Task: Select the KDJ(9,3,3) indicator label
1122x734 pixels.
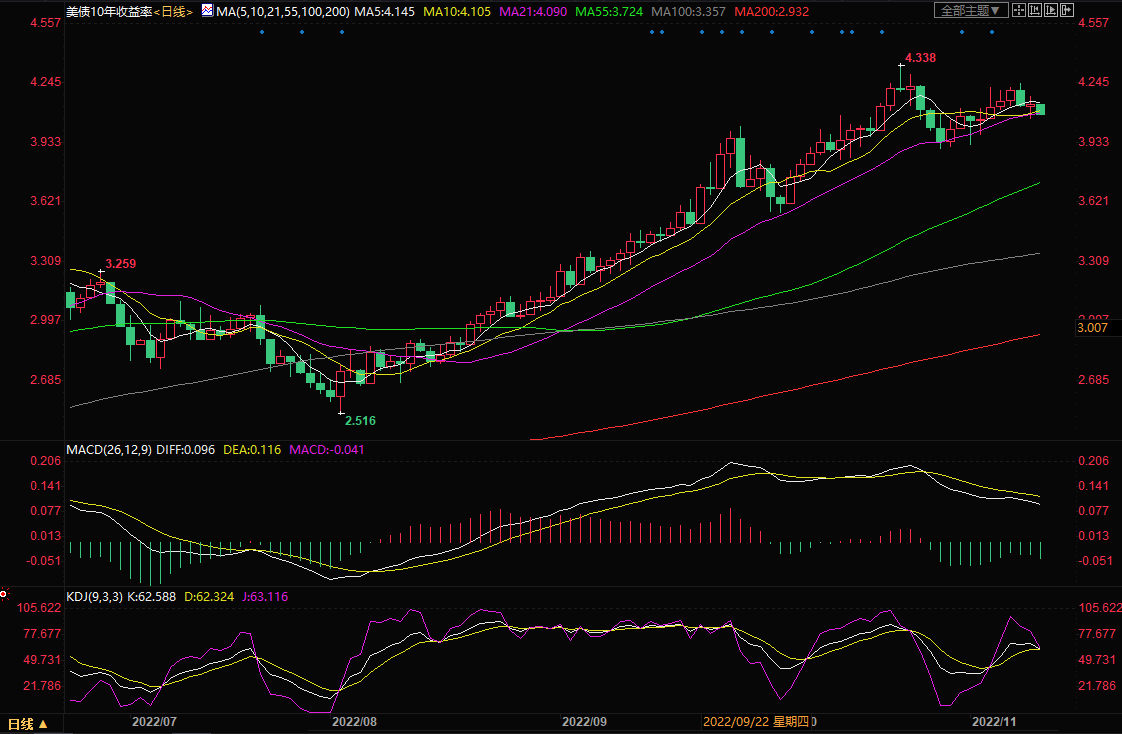Action: (95, 596)
